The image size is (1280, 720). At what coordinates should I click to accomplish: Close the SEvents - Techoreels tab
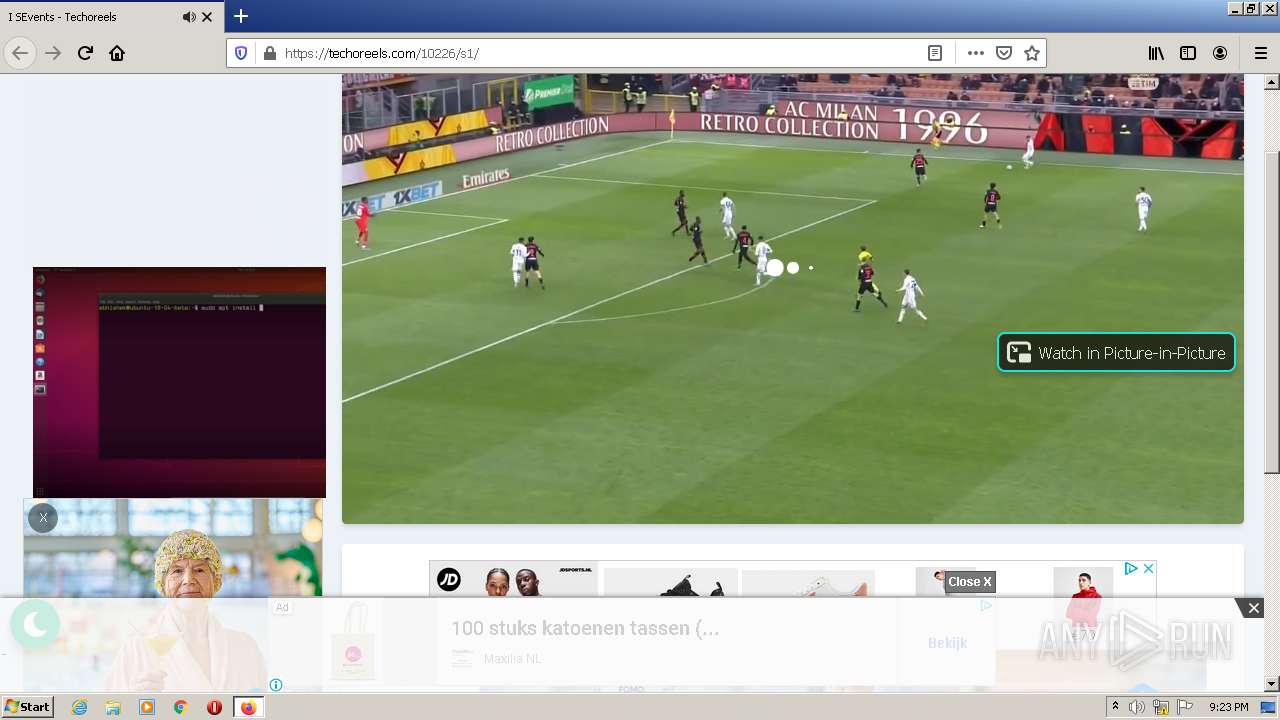pos(207,17)
